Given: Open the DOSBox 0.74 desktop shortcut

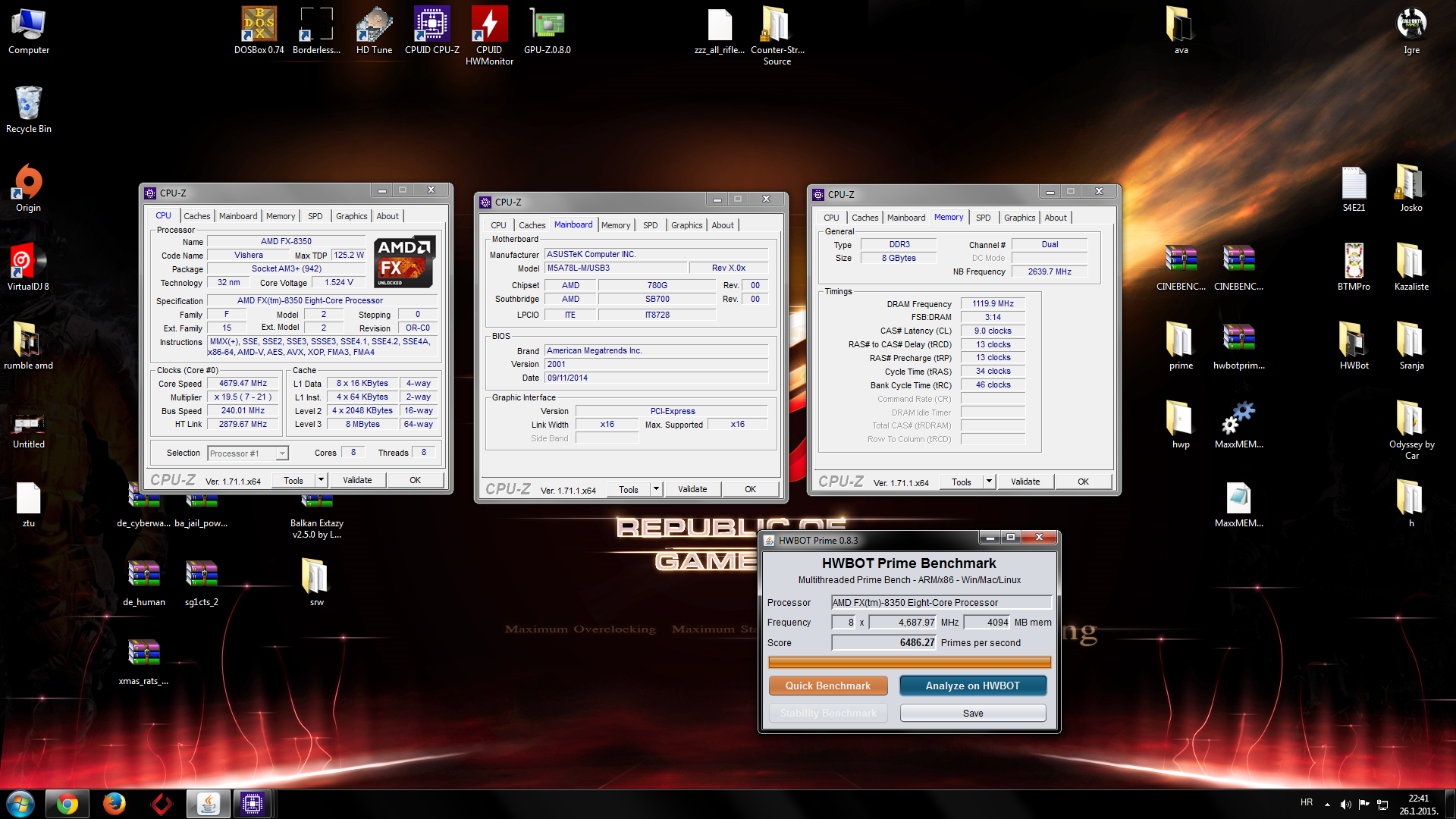Looking at the screenshot, I should 259,30.
